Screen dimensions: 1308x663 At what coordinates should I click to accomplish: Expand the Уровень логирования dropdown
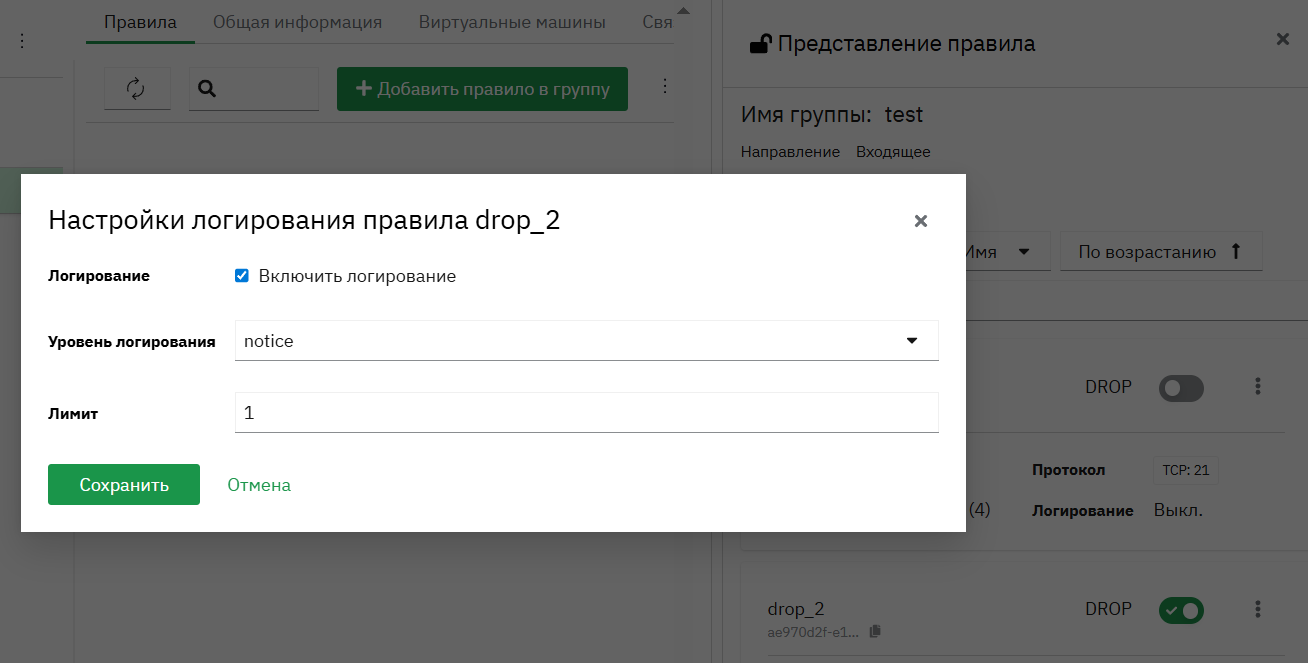point(587,341)
